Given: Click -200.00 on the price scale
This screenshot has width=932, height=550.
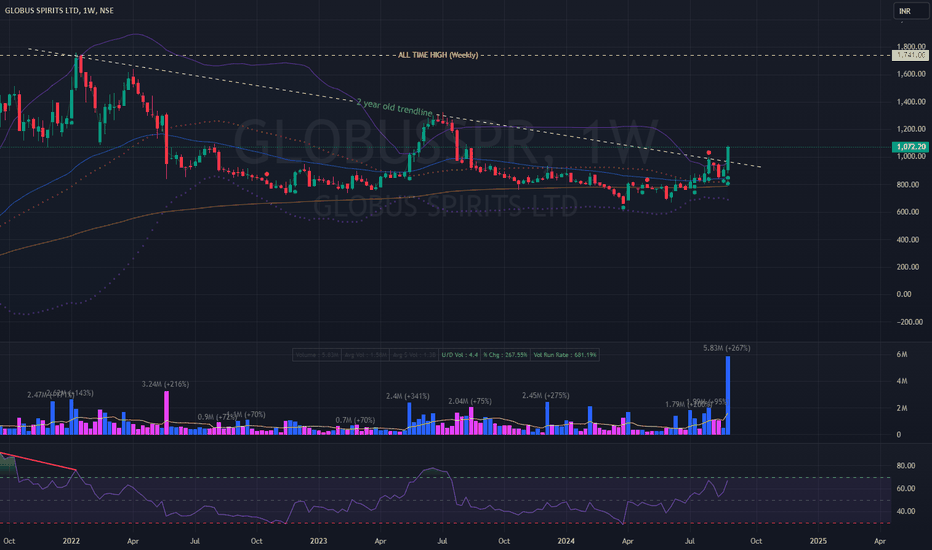Looking at the screenshot, I should tap(912, 322).
